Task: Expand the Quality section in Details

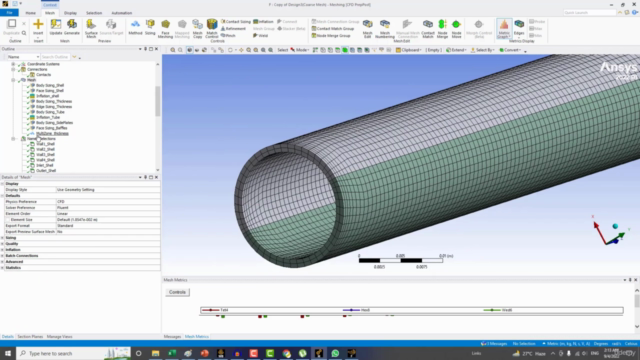Action: pyautogui.click(x=2, y=244)
